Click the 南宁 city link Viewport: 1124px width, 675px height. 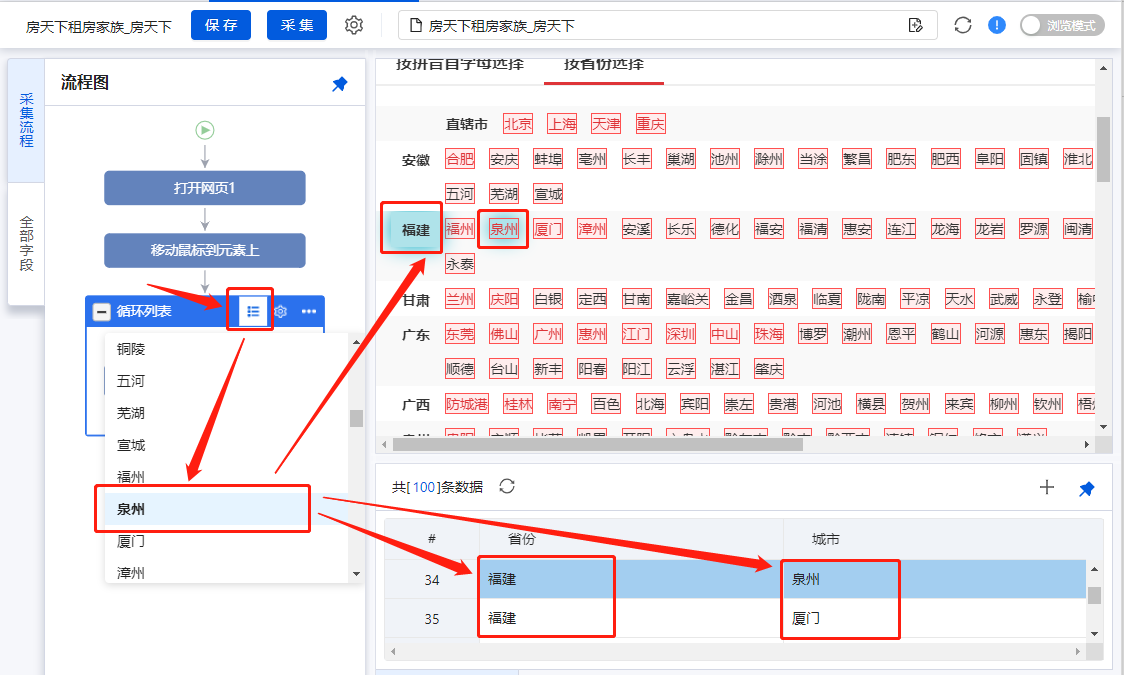pyautogui.click(x=562, y=404)
